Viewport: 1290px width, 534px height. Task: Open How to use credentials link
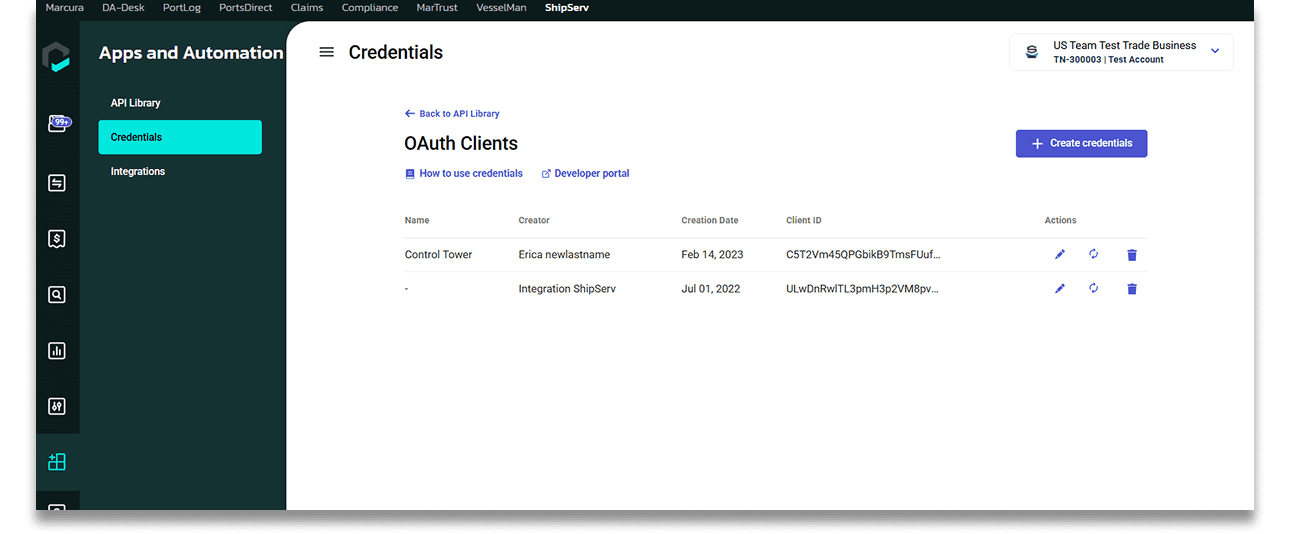click(x=464, y=173)
